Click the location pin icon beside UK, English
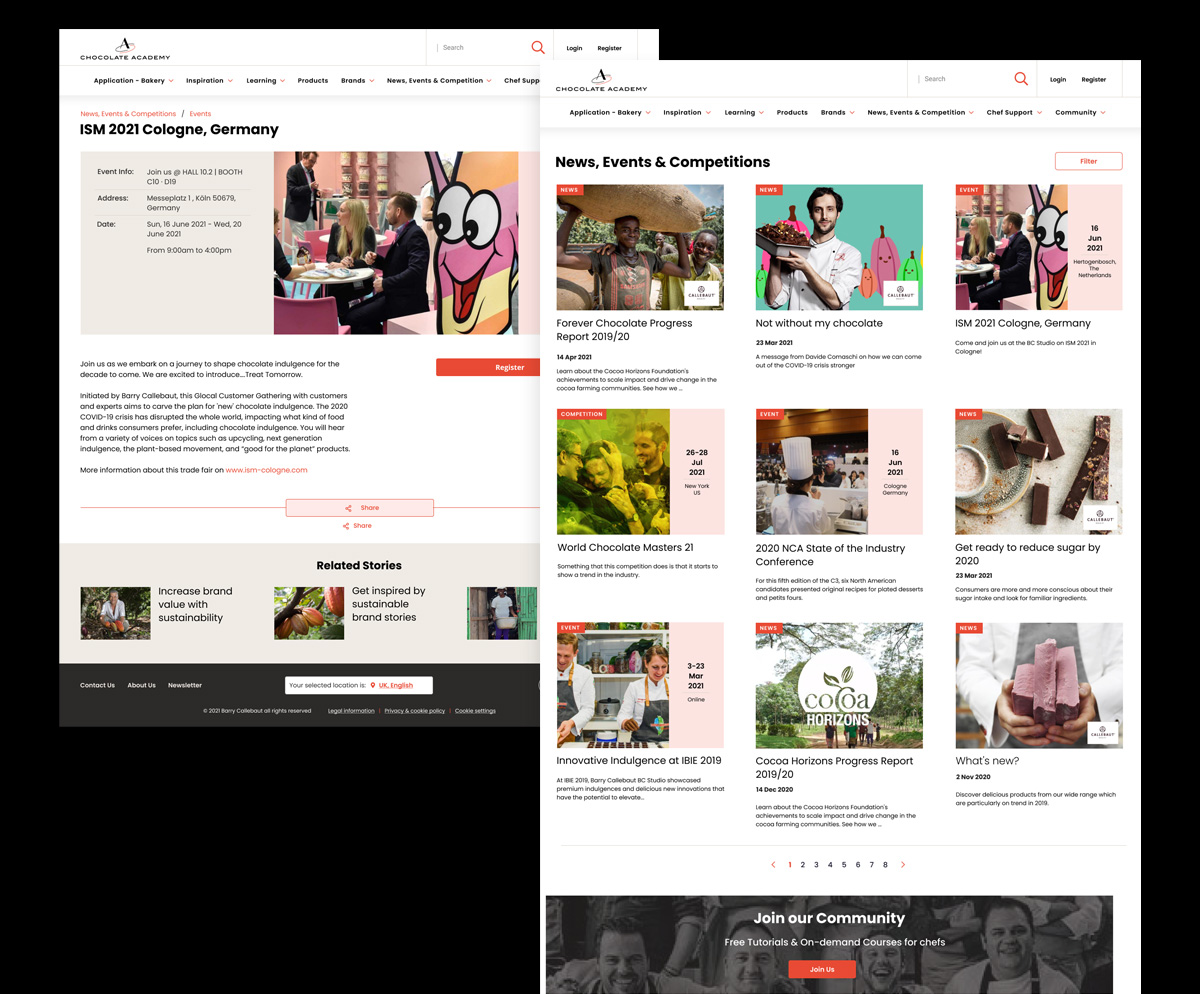The width and height of the screenshot is (1200, 994). click(x=373, y=685)
